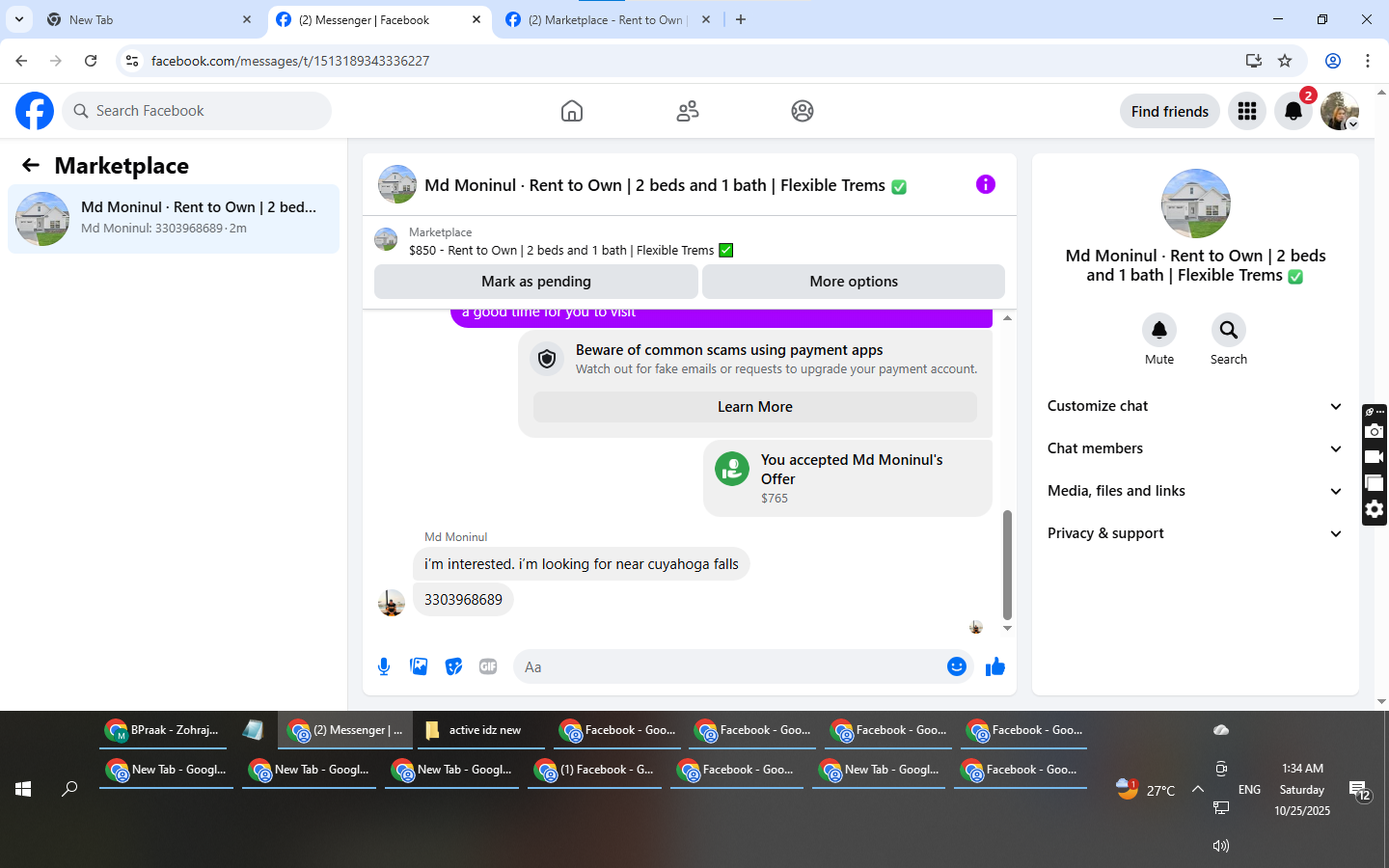
Task: Choose a sticker with the sticker icon
Action: (x=453, y=666)
